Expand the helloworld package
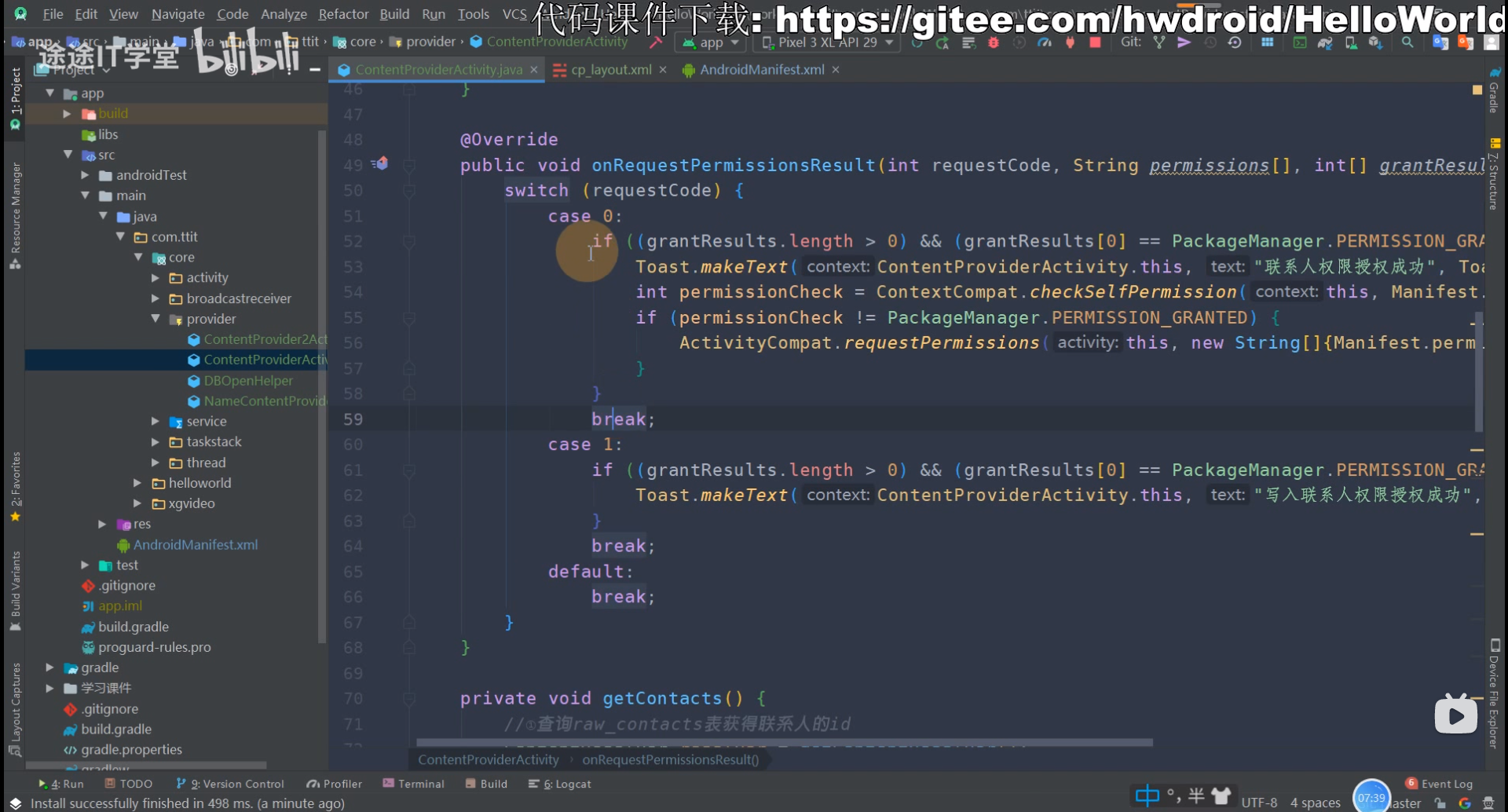Screen dimensions: 1508x812 137,483
